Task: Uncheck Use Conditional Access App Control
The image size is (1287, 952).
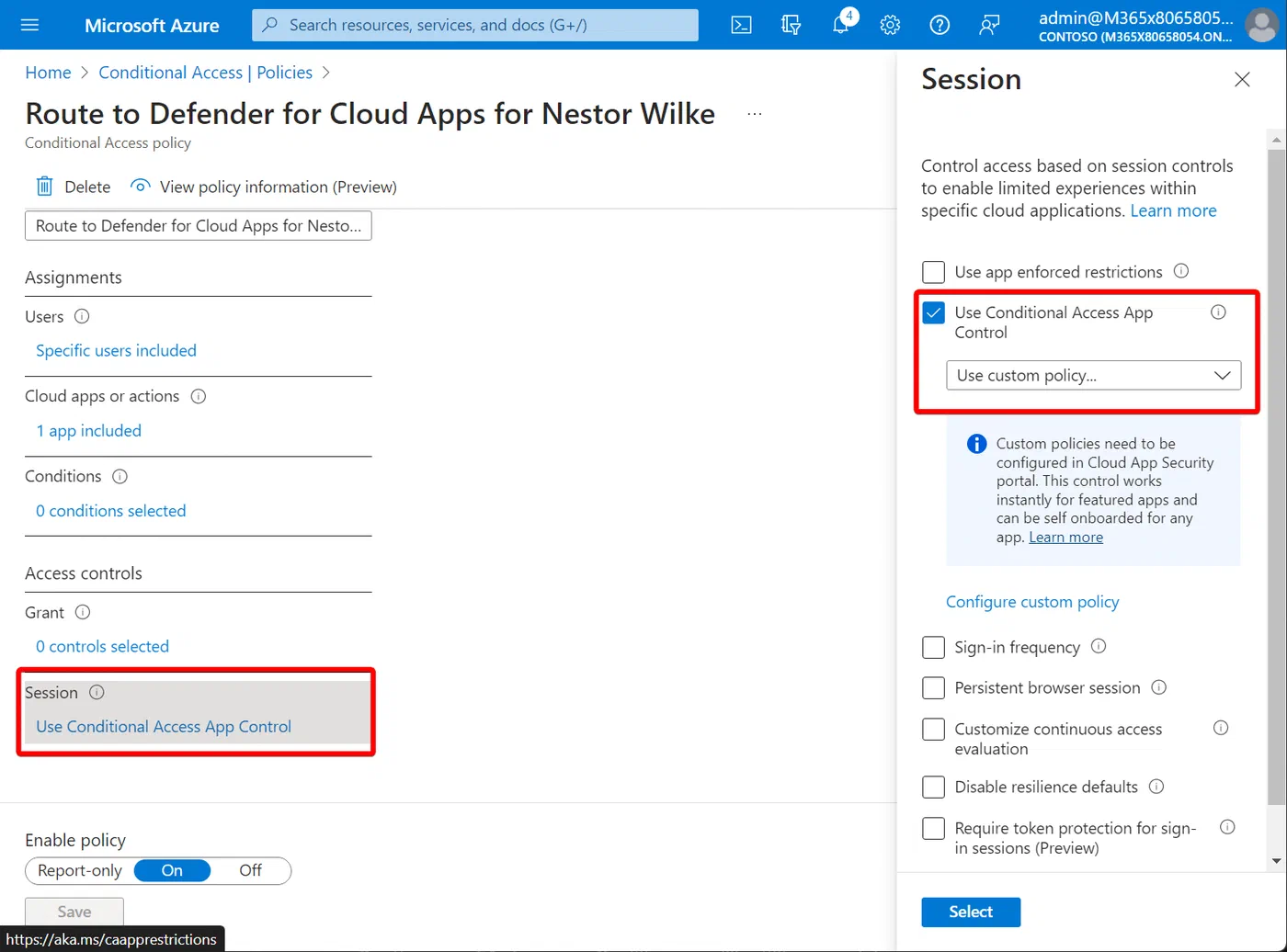Action: point(933,312)
